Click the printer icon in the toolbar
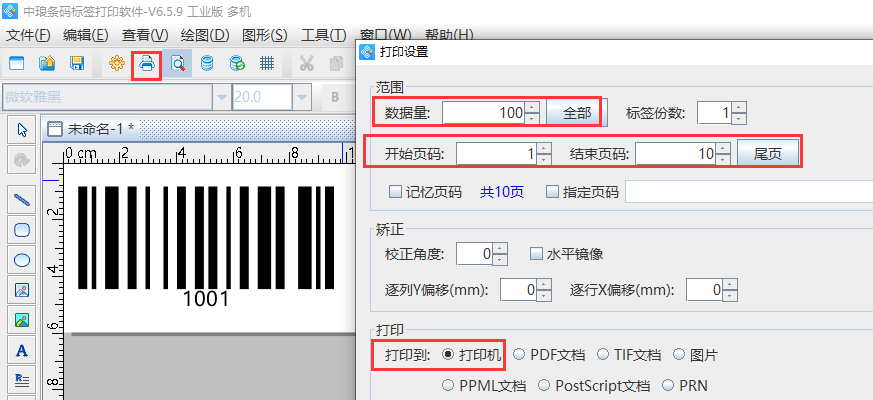873x400 pixels. [x=147, y=64]
